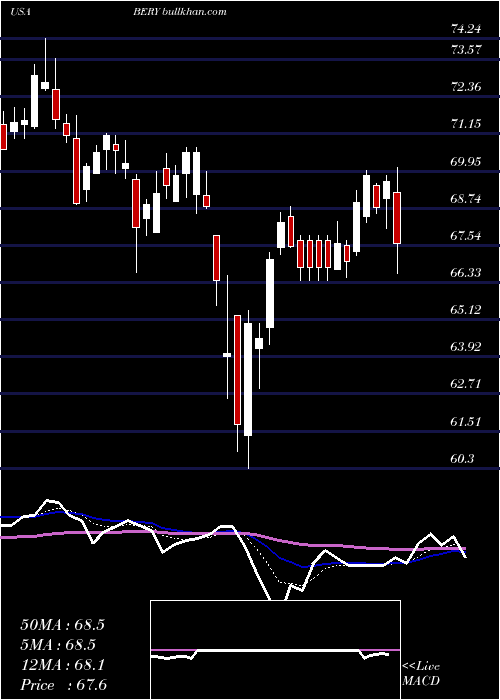The height and width of the screenshot is (700, 500).
Task: Click the 73.57 price axis label
Action: [x=466, y=50]
